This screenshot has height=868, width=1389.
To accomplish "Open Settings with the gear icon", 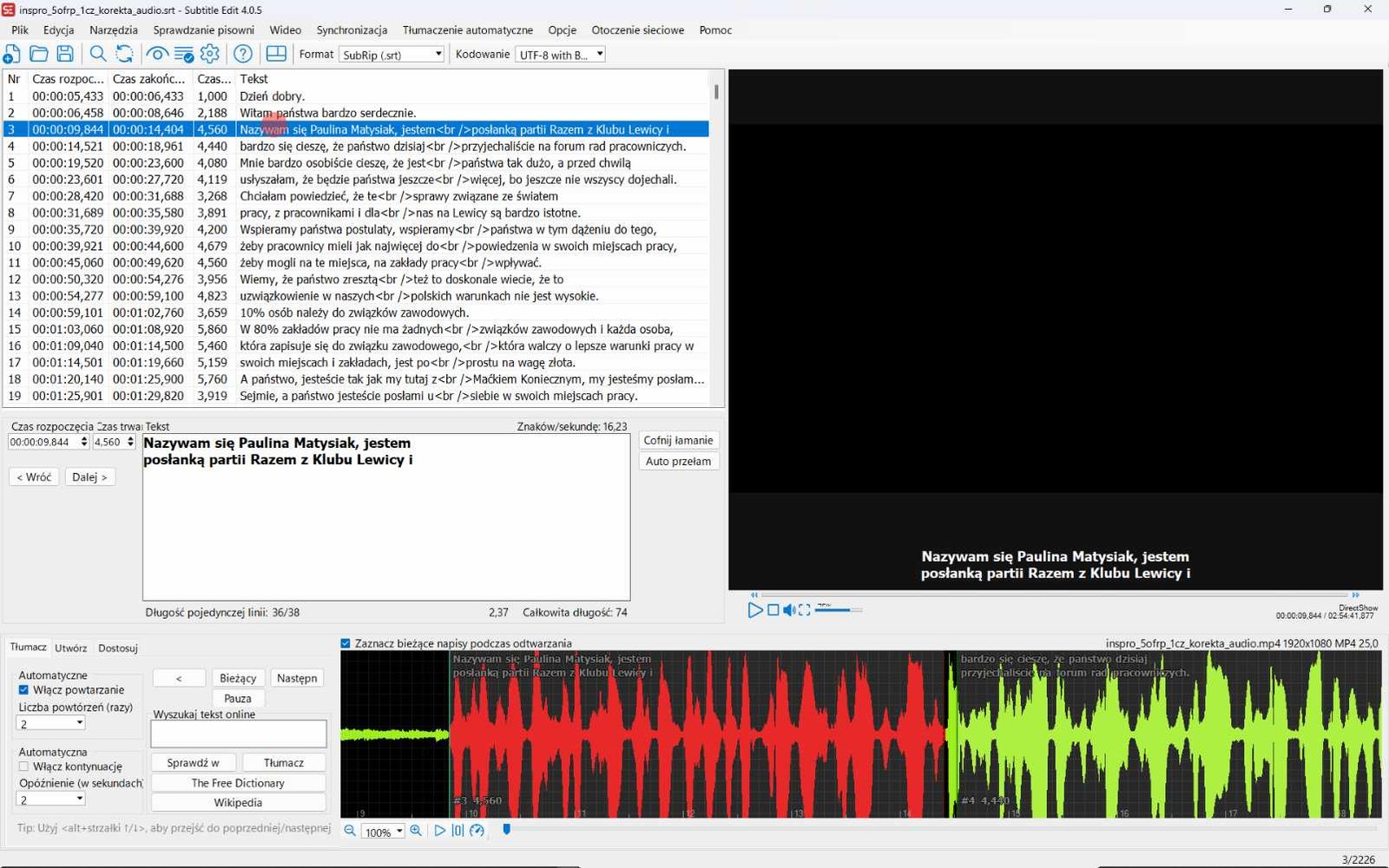I will coord(210,54).
